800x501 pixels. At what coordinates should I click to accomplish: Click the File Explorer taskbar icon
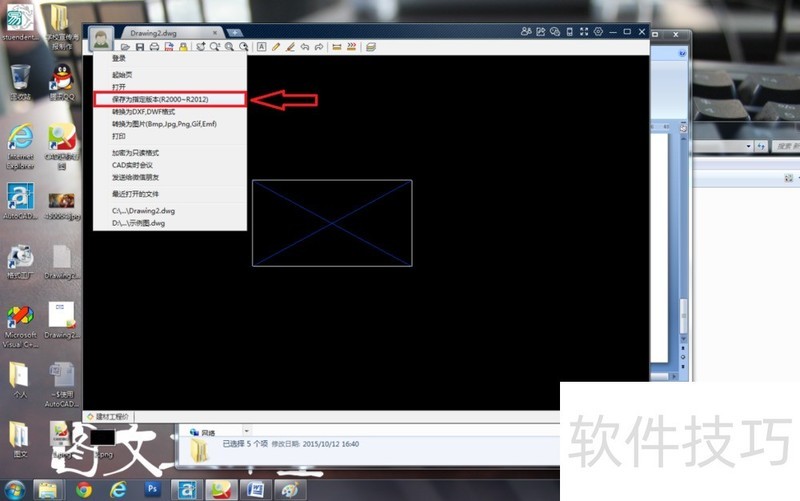click(x=48, y=490)
